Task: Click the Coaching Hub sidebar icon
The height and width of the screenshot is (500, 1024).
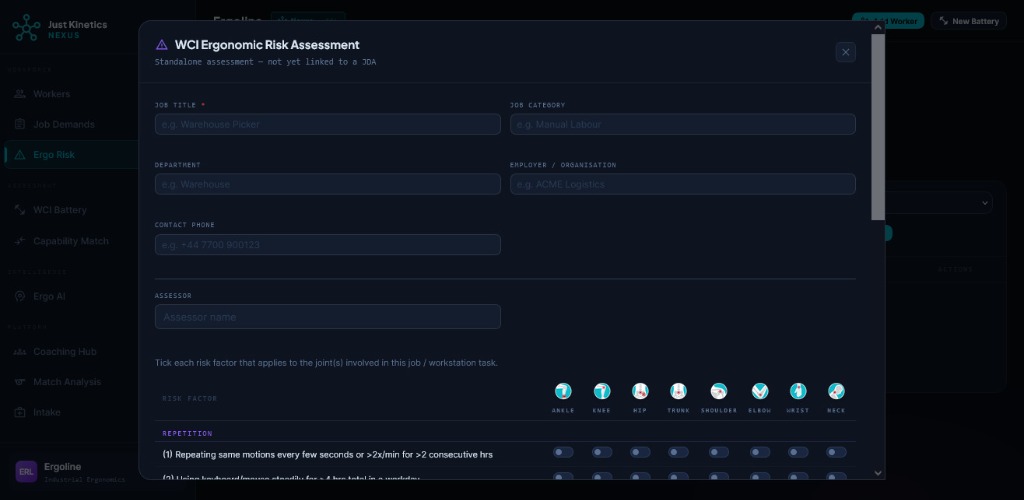Action: click(x=20, y=352)
